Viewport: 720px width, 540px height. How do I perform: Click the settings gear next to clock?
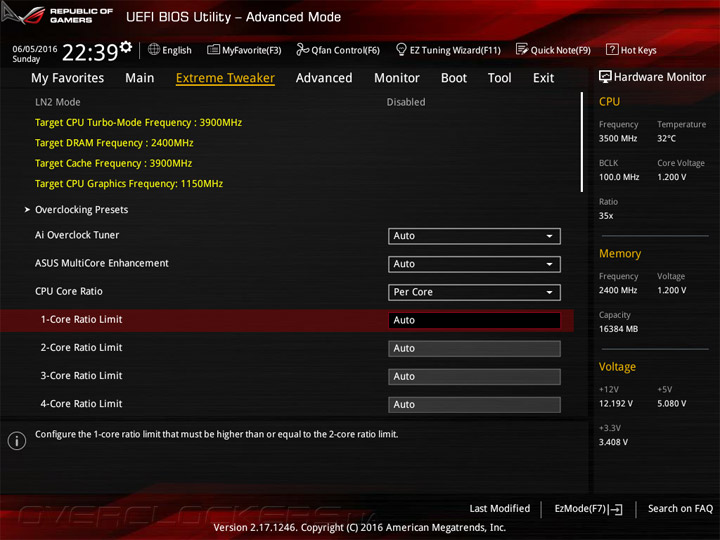click(126, 47)
